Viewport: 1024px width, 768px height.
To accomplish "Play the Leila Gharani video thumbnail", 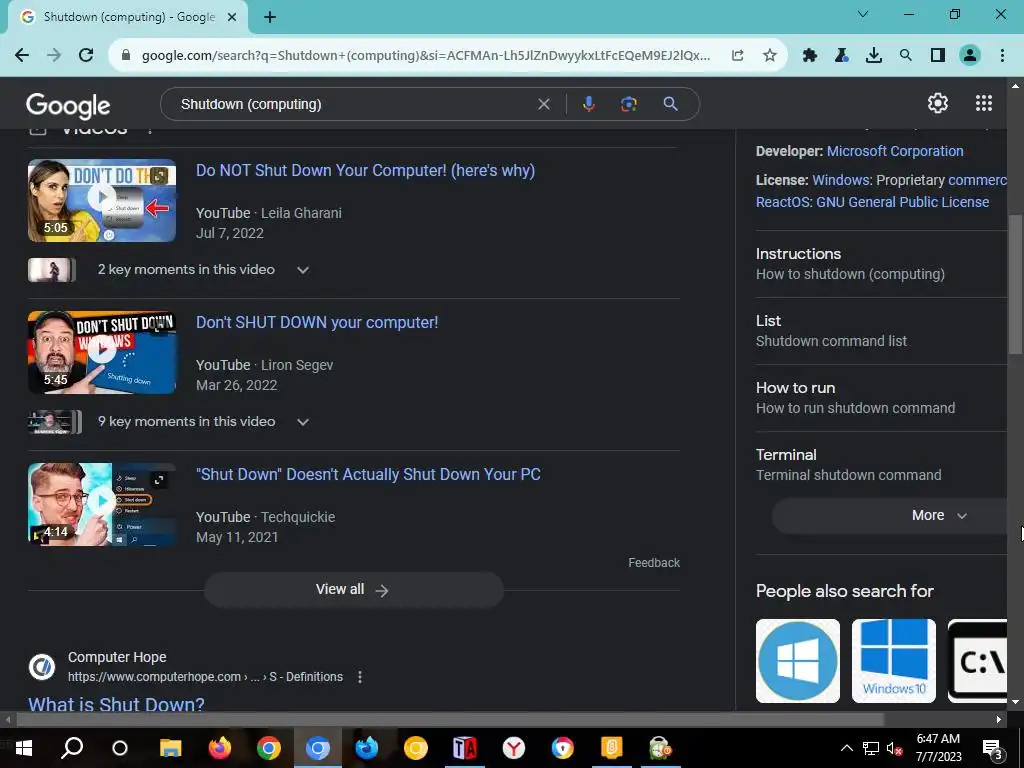I will pyautogui.click(x=102, y=200).
